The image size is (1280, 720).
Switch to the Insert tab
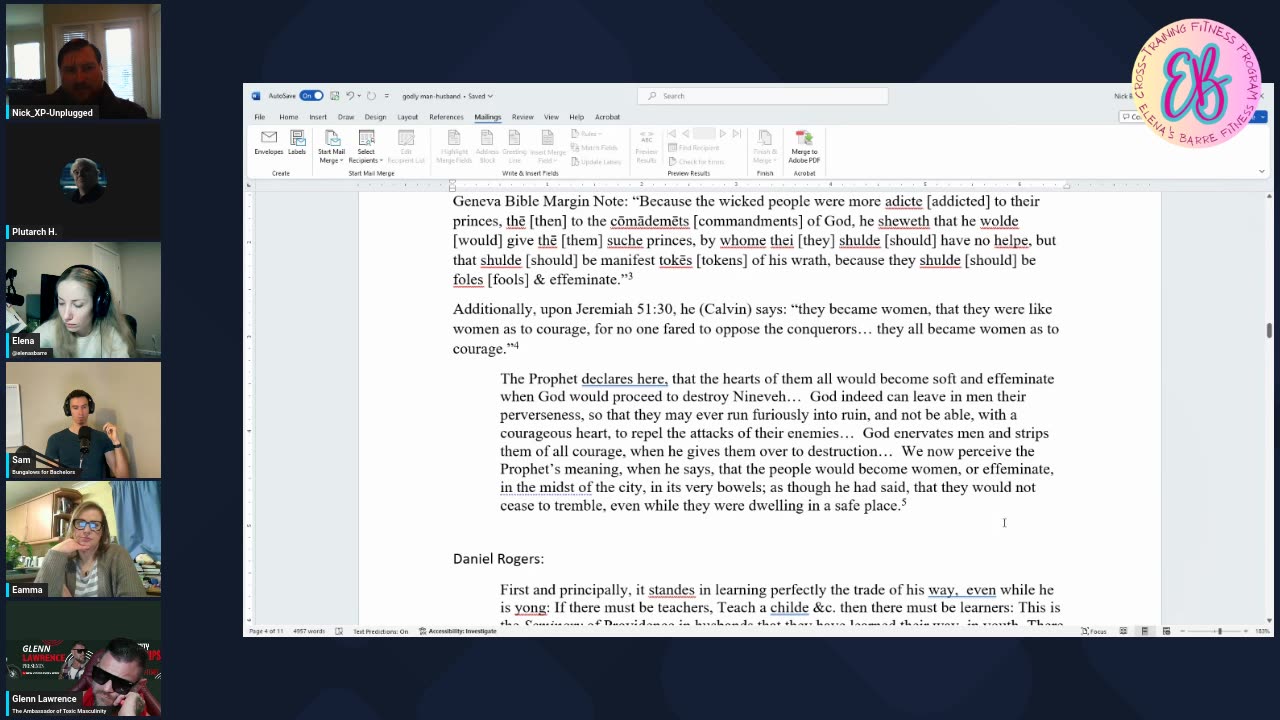coord(318,117)
